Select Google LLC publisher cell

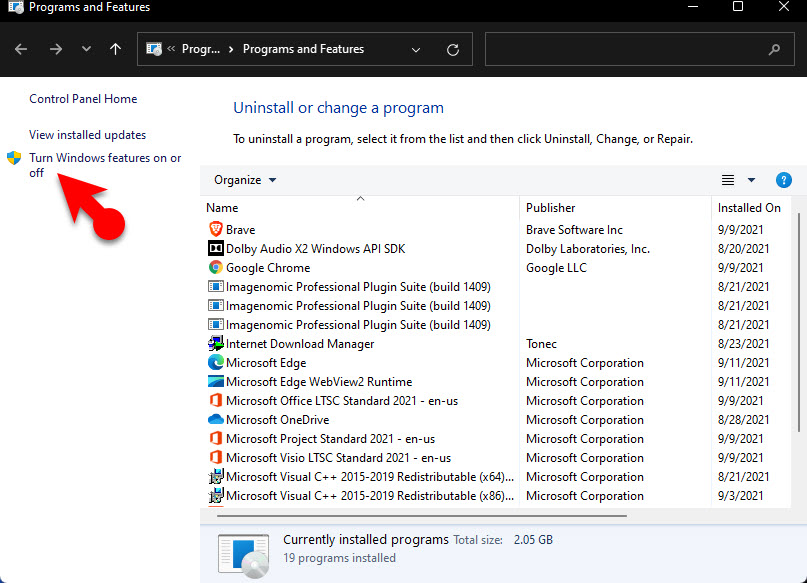tap(556, 268)
